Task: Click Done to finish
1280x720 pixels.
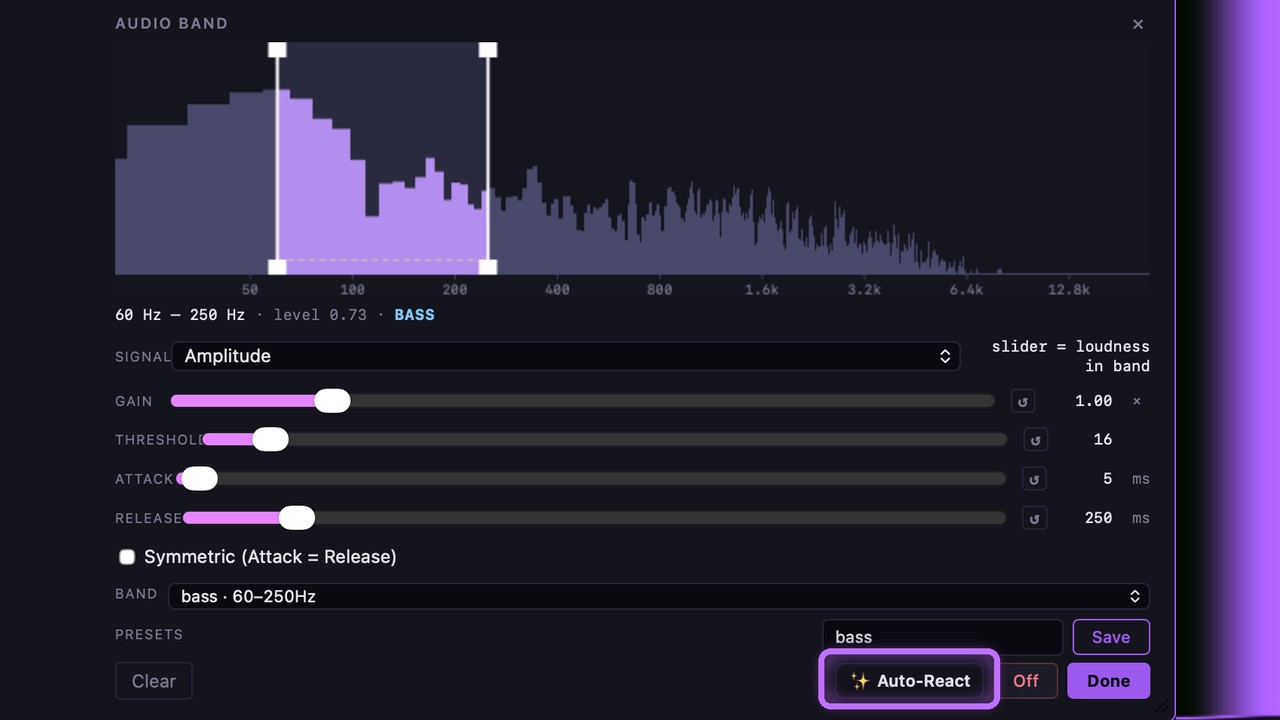Action: pos(1108,681)
